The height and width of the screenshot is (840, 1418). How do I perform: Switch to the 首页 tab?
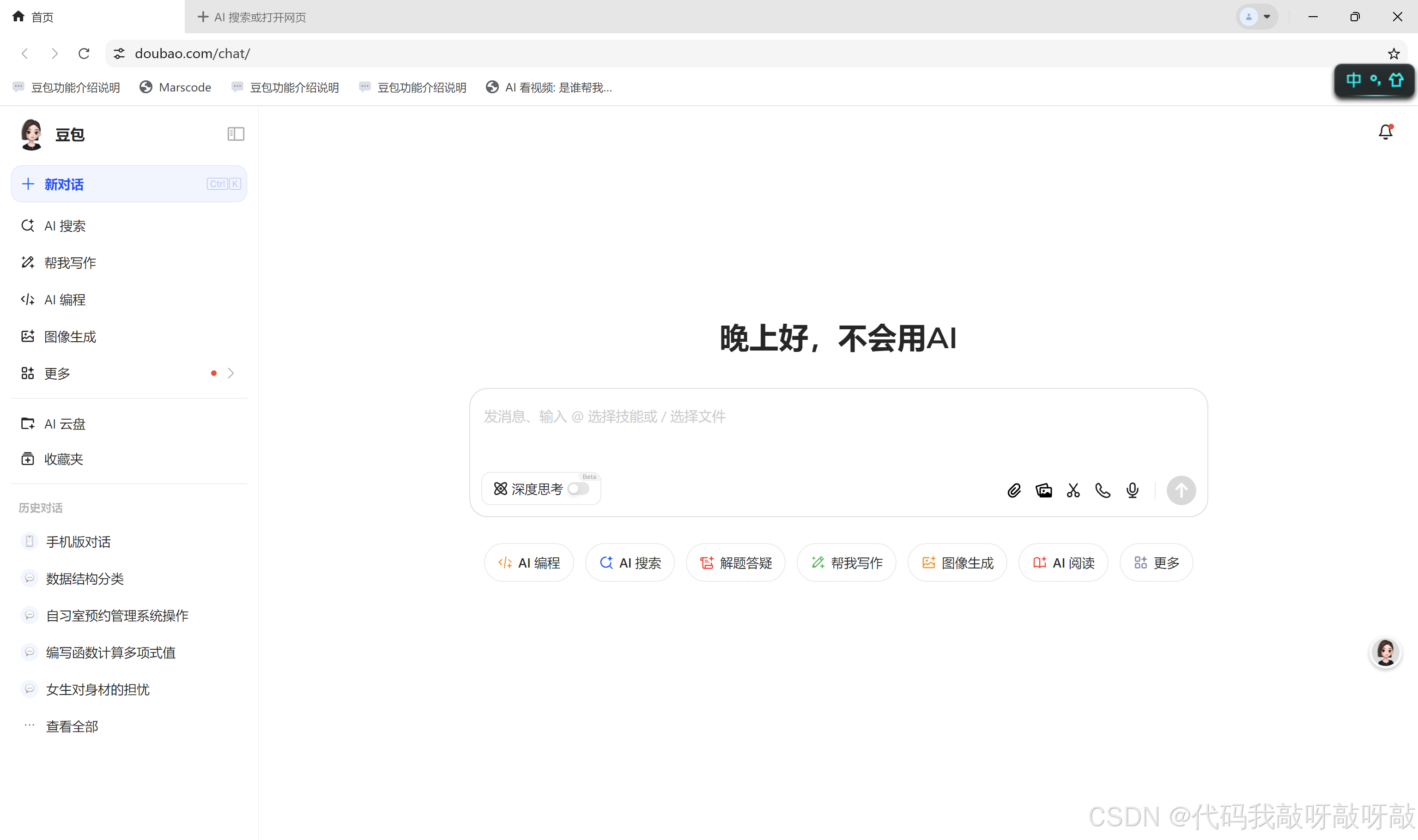point(34,17)
